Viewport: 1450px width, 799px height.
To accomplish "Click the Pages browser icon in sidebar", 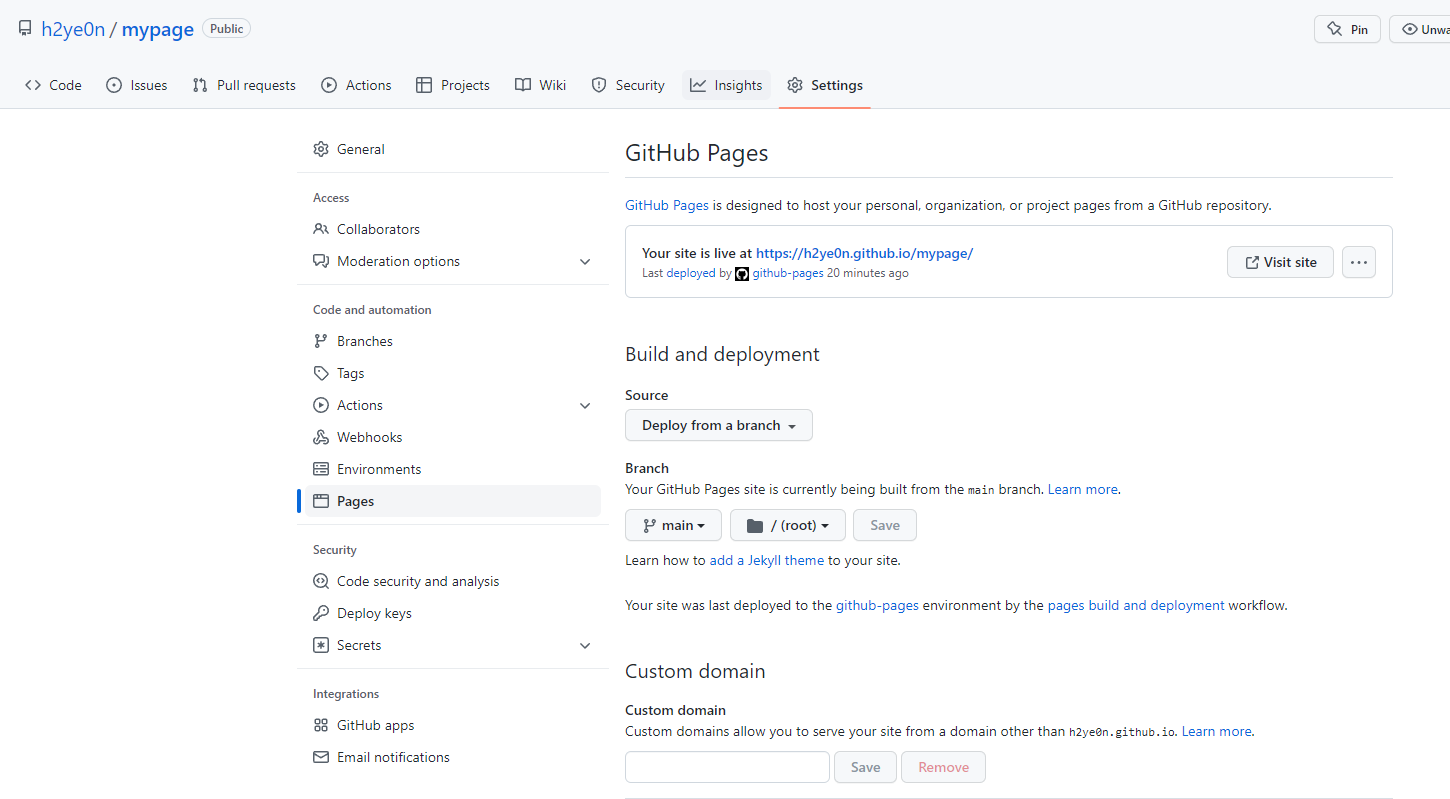I will click(321, 501).
